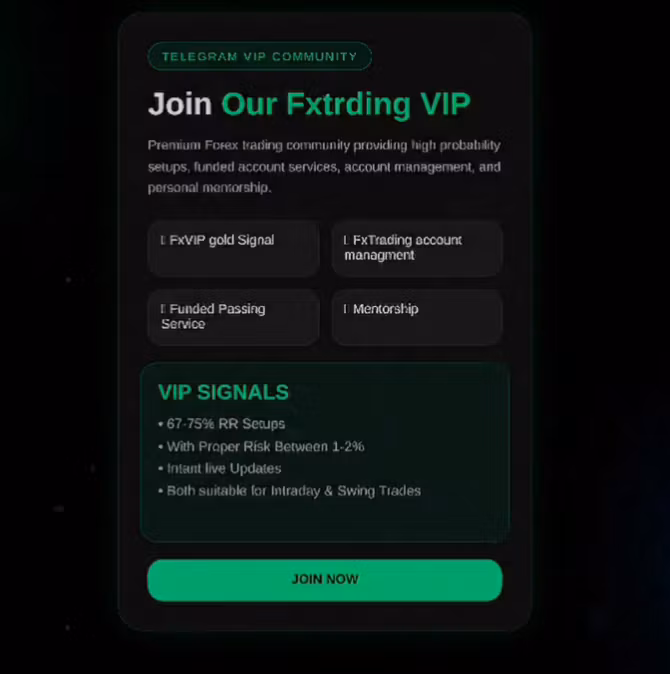Click the Proper Risk Between 1-2% line
The width and height of the screenshot is (670, 674).
(x=266, y=447)
